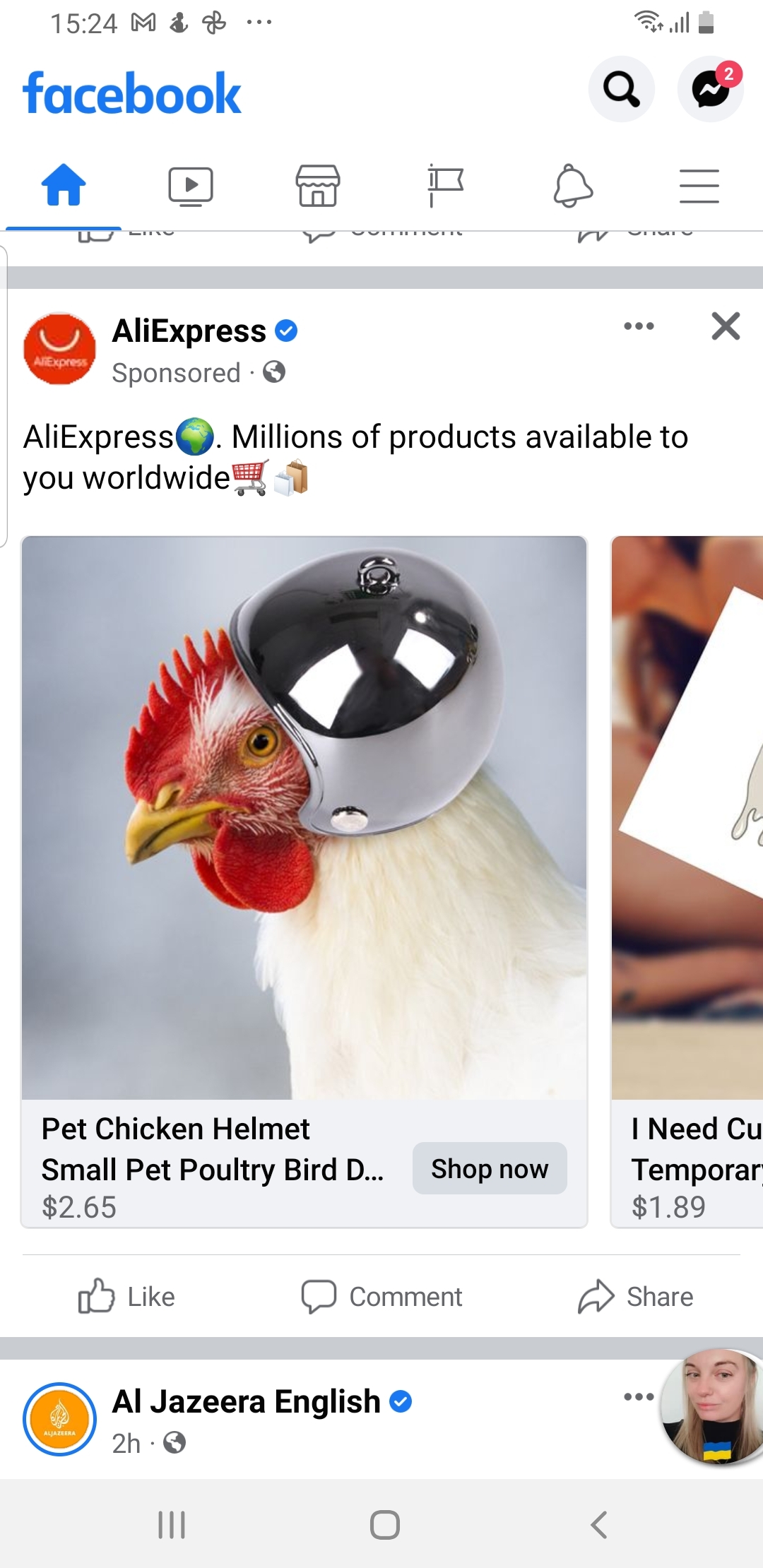This screenshot has height=1568, width=763.
Task: Tap the floating chat head bubble
Action: pos(712,1406)
